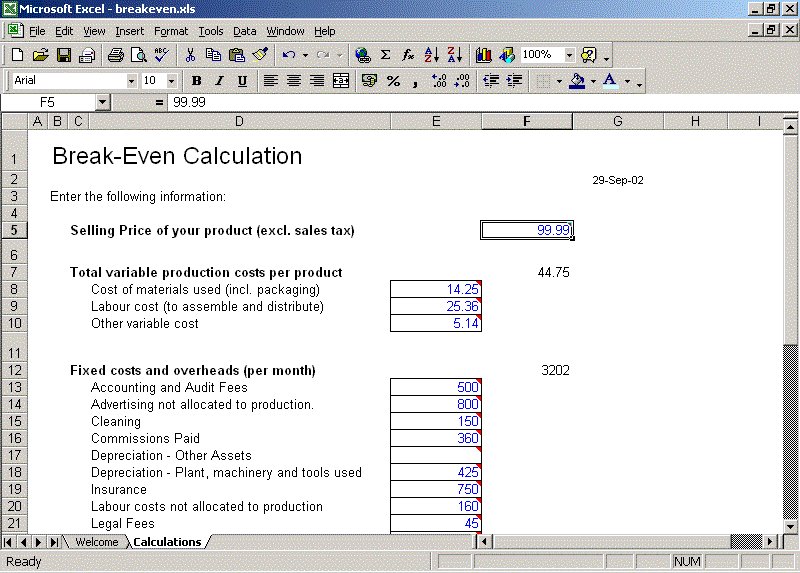Decrease decimal places
800x573 pixels.
(462, 81)
